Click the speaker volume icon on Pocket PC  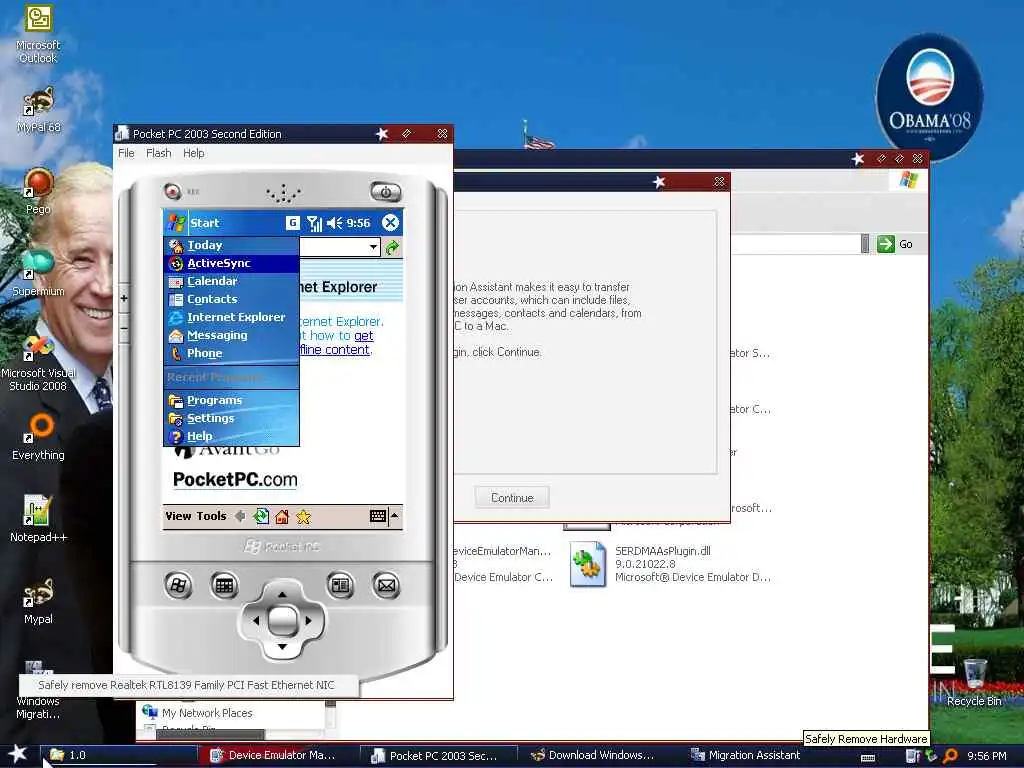334,223
